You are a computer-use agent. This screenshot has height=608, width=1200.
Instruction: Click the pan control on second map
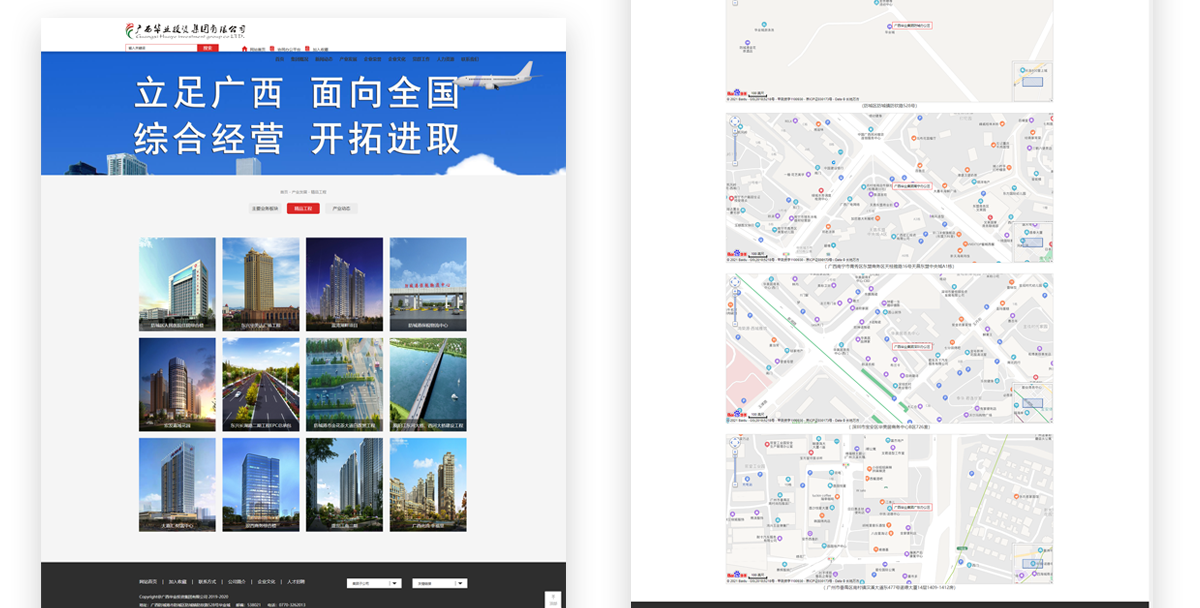(735, 123)
